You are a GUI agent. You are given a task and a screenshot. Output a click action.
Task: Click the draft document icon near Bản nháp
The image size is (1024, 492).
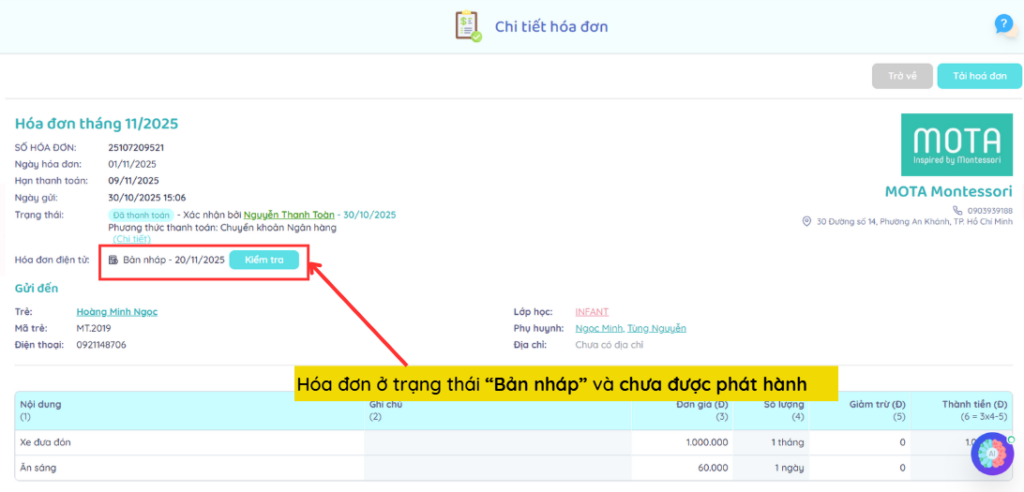coord(113,260)
